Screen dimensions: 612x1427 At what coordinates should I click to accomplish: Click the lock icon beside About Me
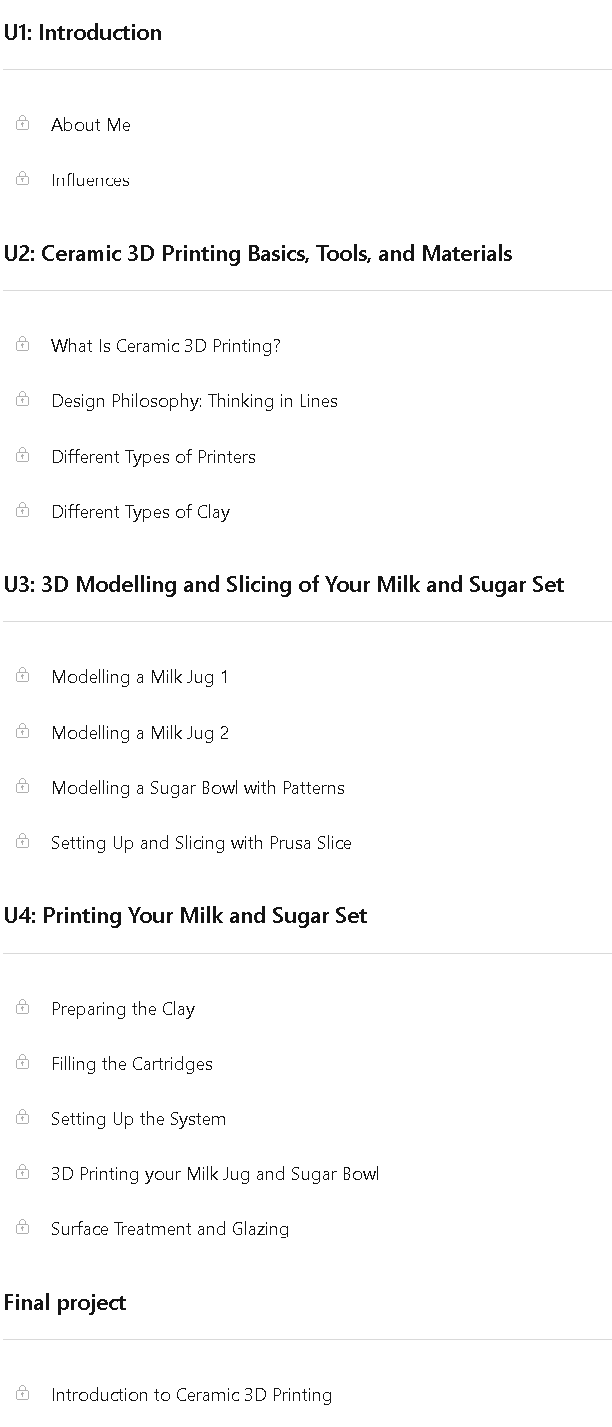pyautogui.click(x=22, y=123)
